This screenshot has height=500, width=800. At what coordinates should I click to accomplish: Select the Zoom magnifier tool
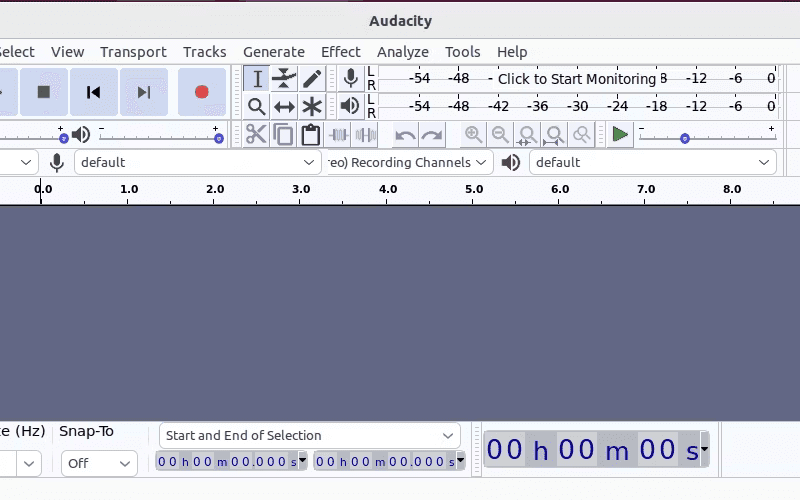(257, 107)
